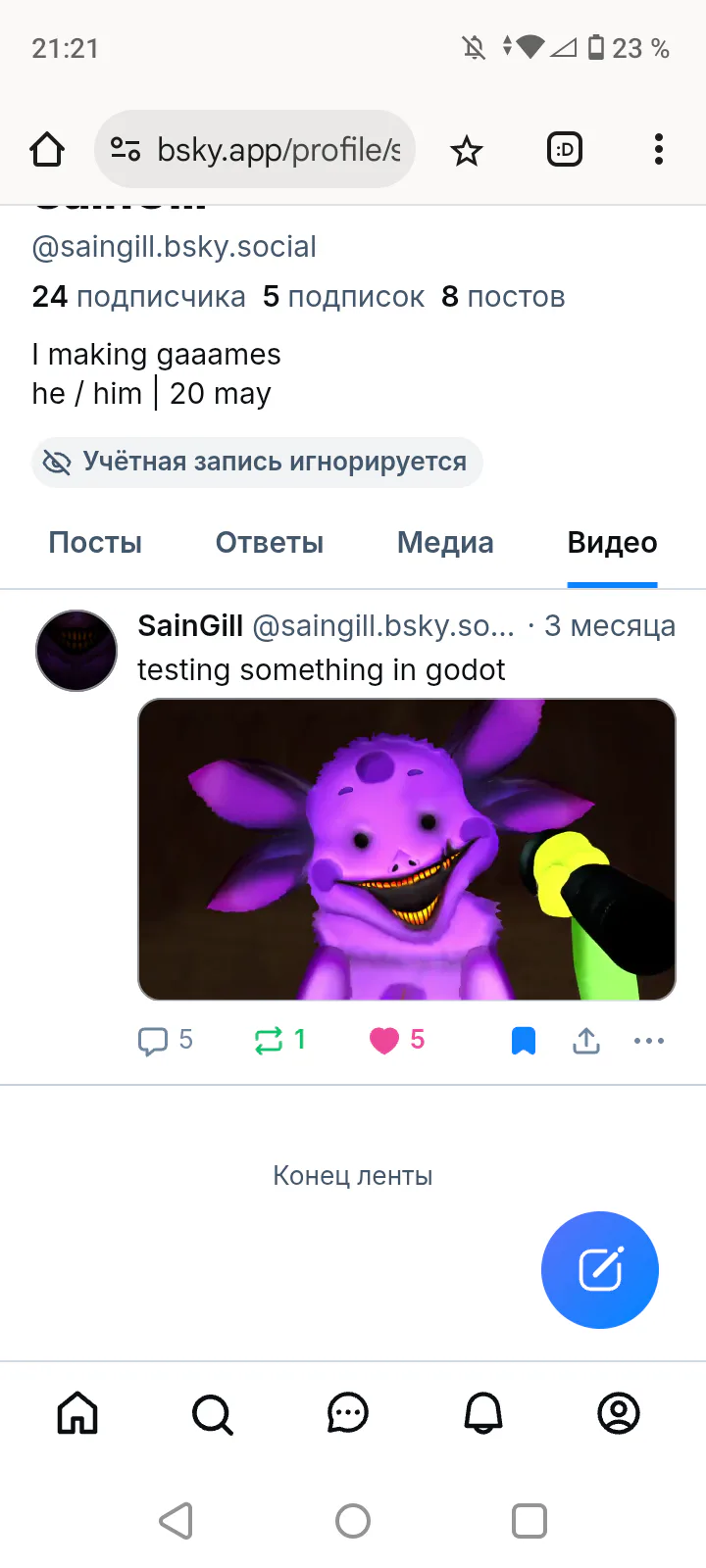Open the 24 подписчика followers link

click(x=138, y=297)
